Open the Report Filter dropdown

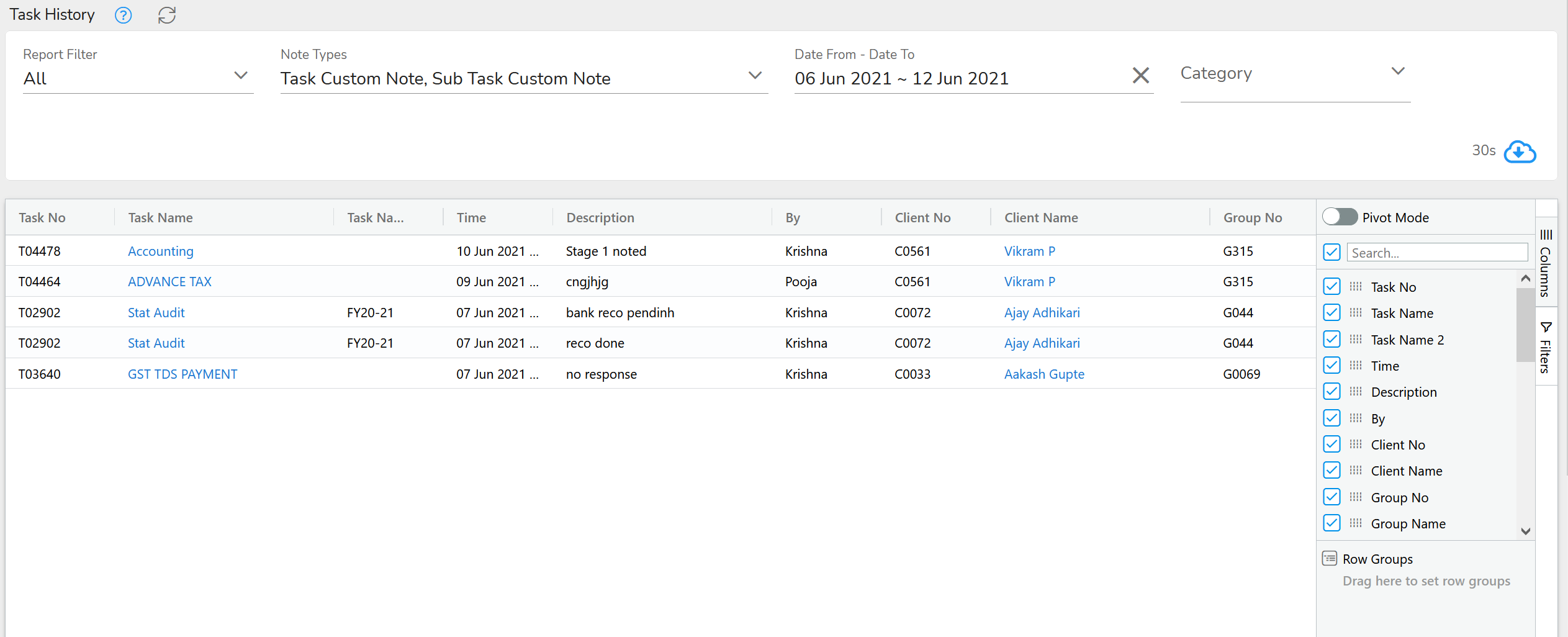click(x=241, y=75)
